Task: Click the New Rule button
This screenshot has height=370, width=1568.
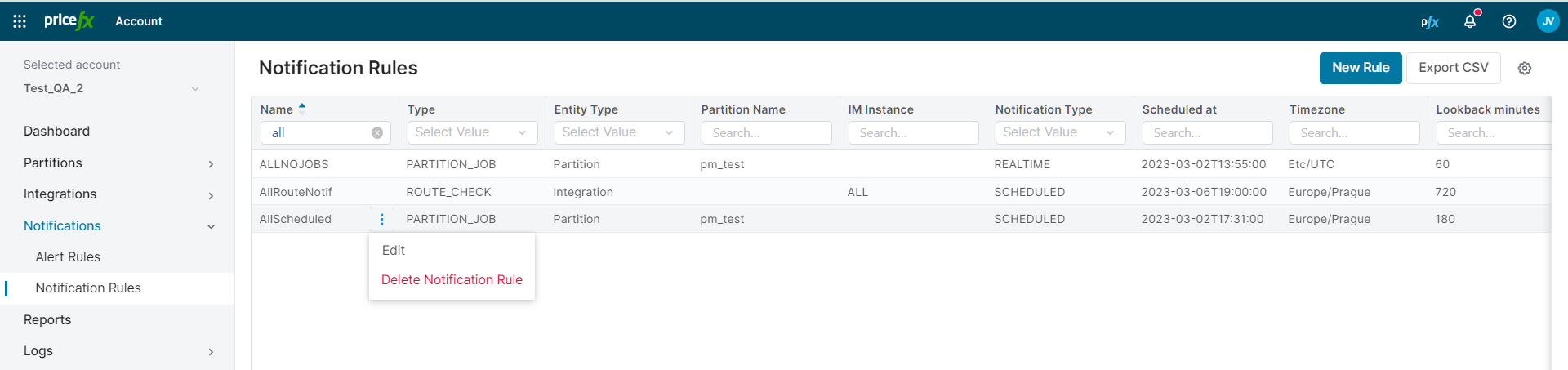Action: (x=1361, y=68)
